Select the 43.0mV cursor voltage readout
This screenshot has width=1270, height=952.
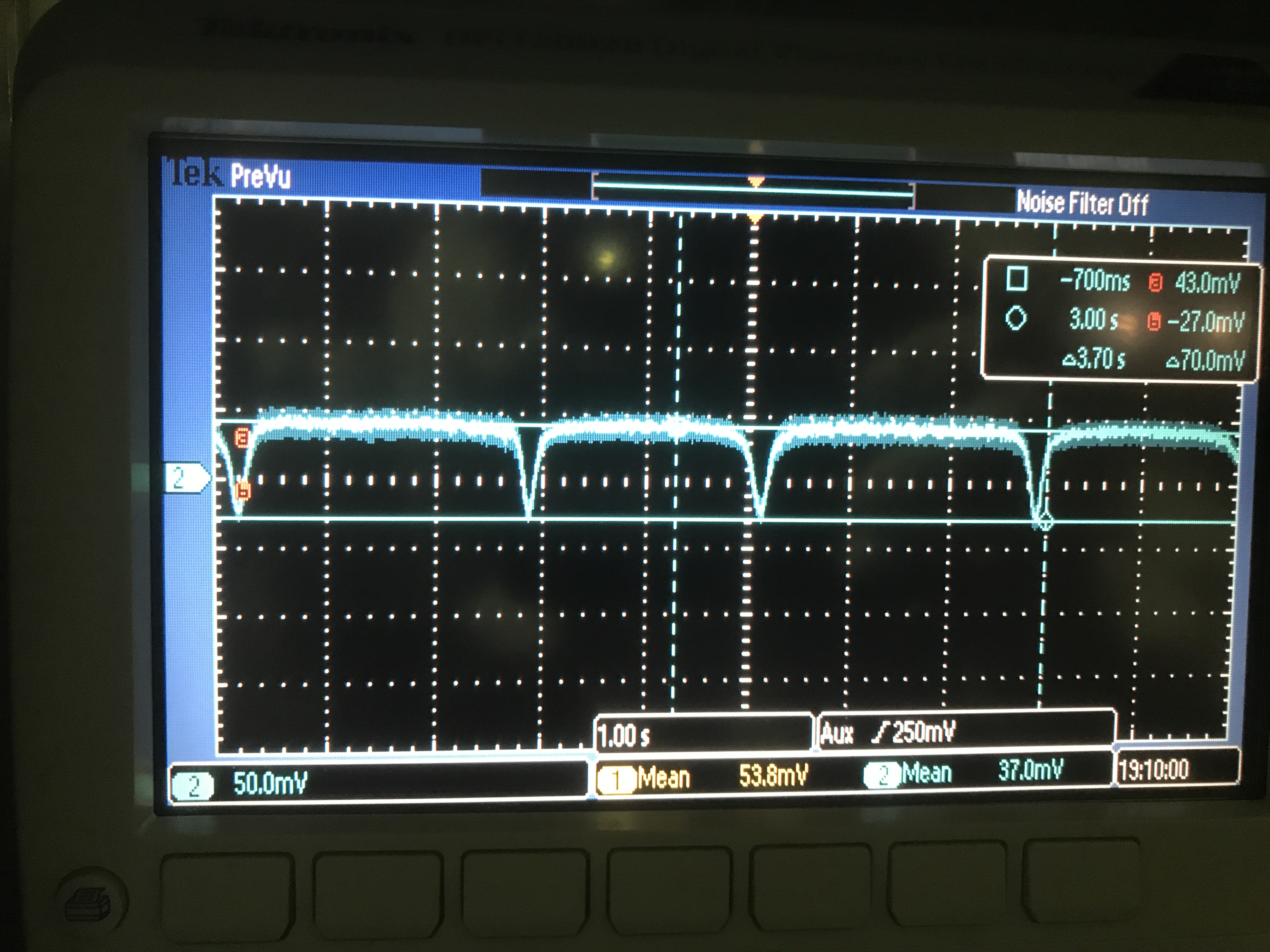[x=1208, y=282]
